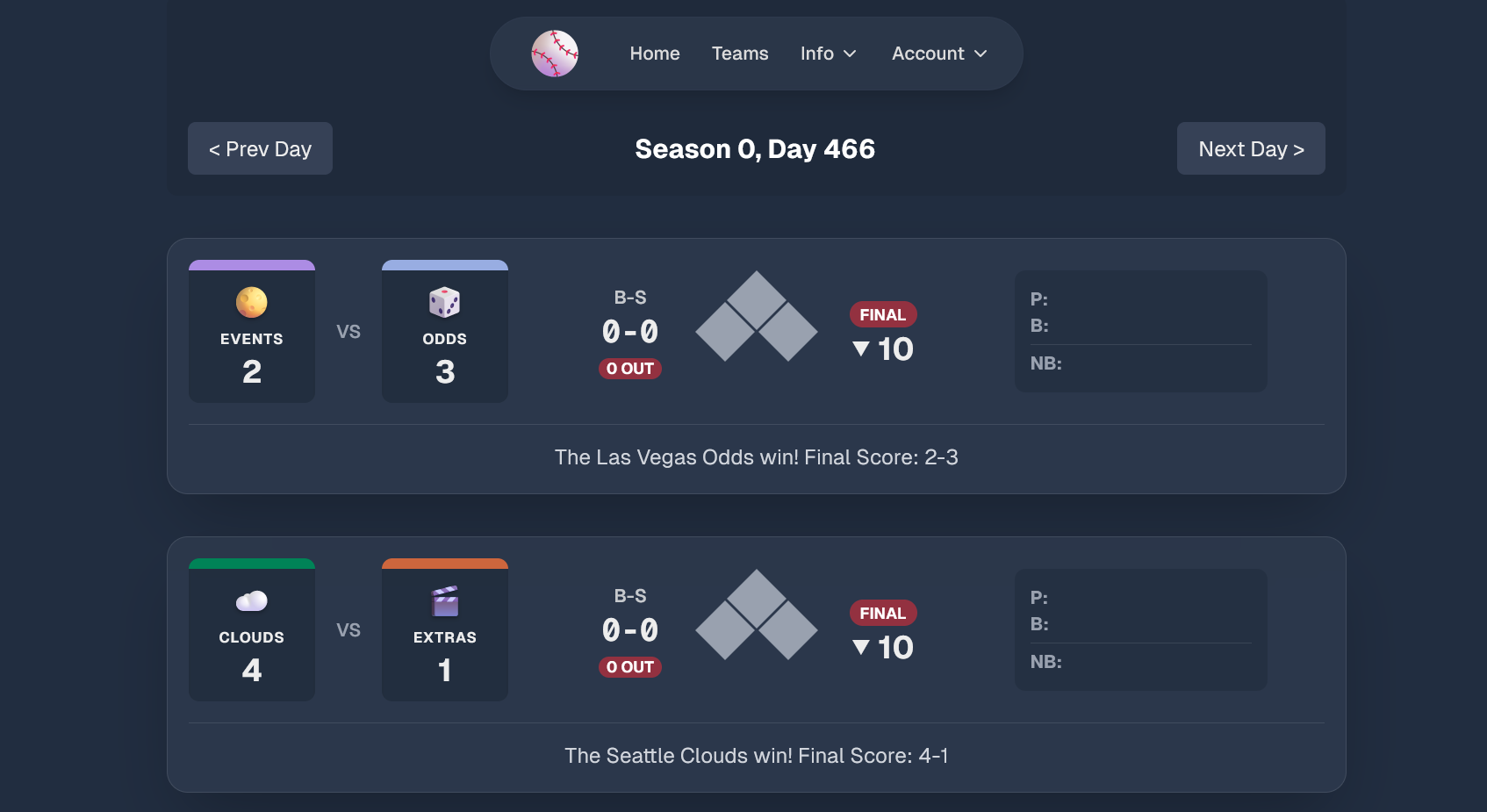Click the Clouds team cloud icon
This screenshot has width=1487, height=812.
coord(252,600)
